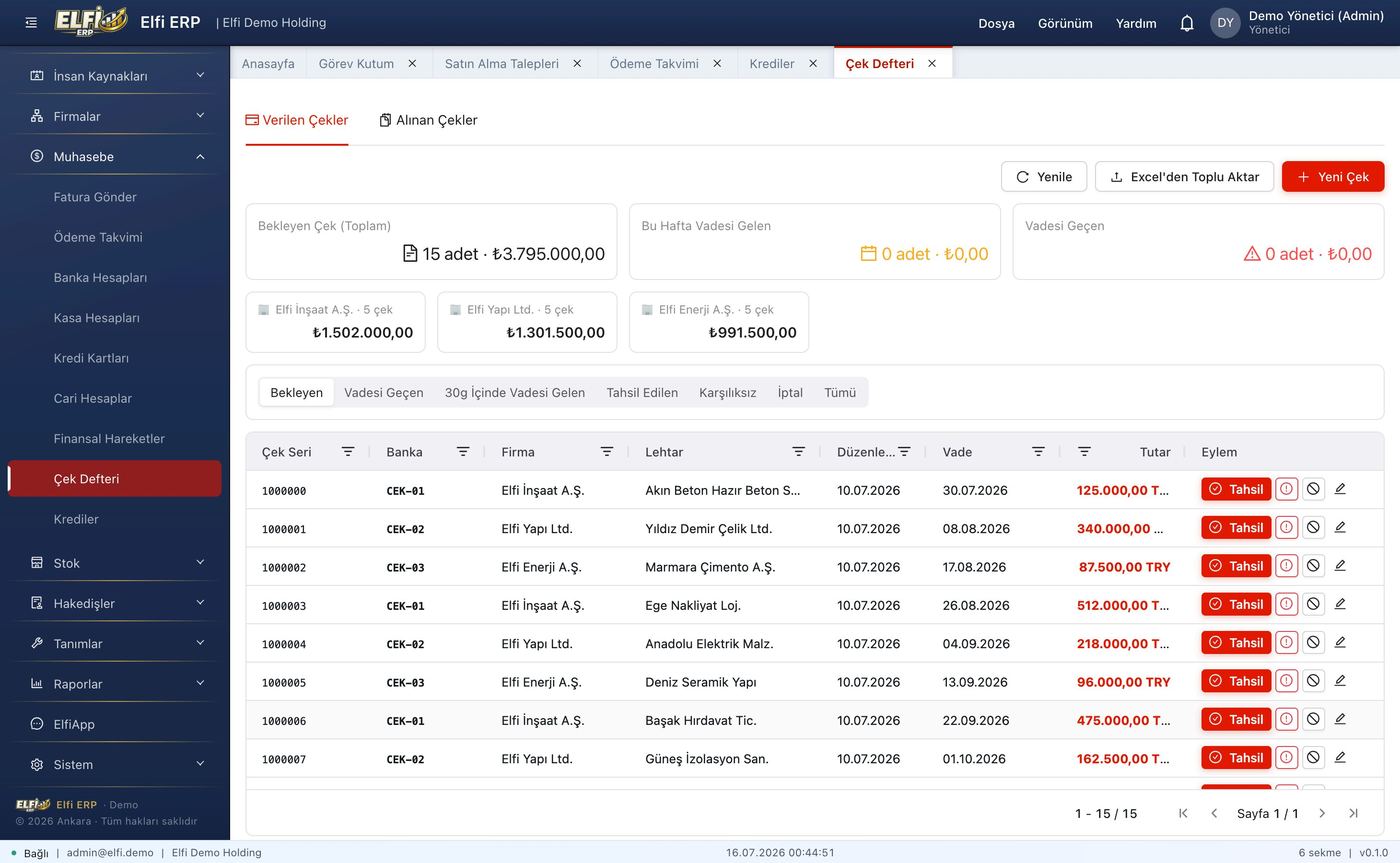Screen dimensions: 1400x863
Task: Switch to the Alınan Çekler tab
Action: 428,120
